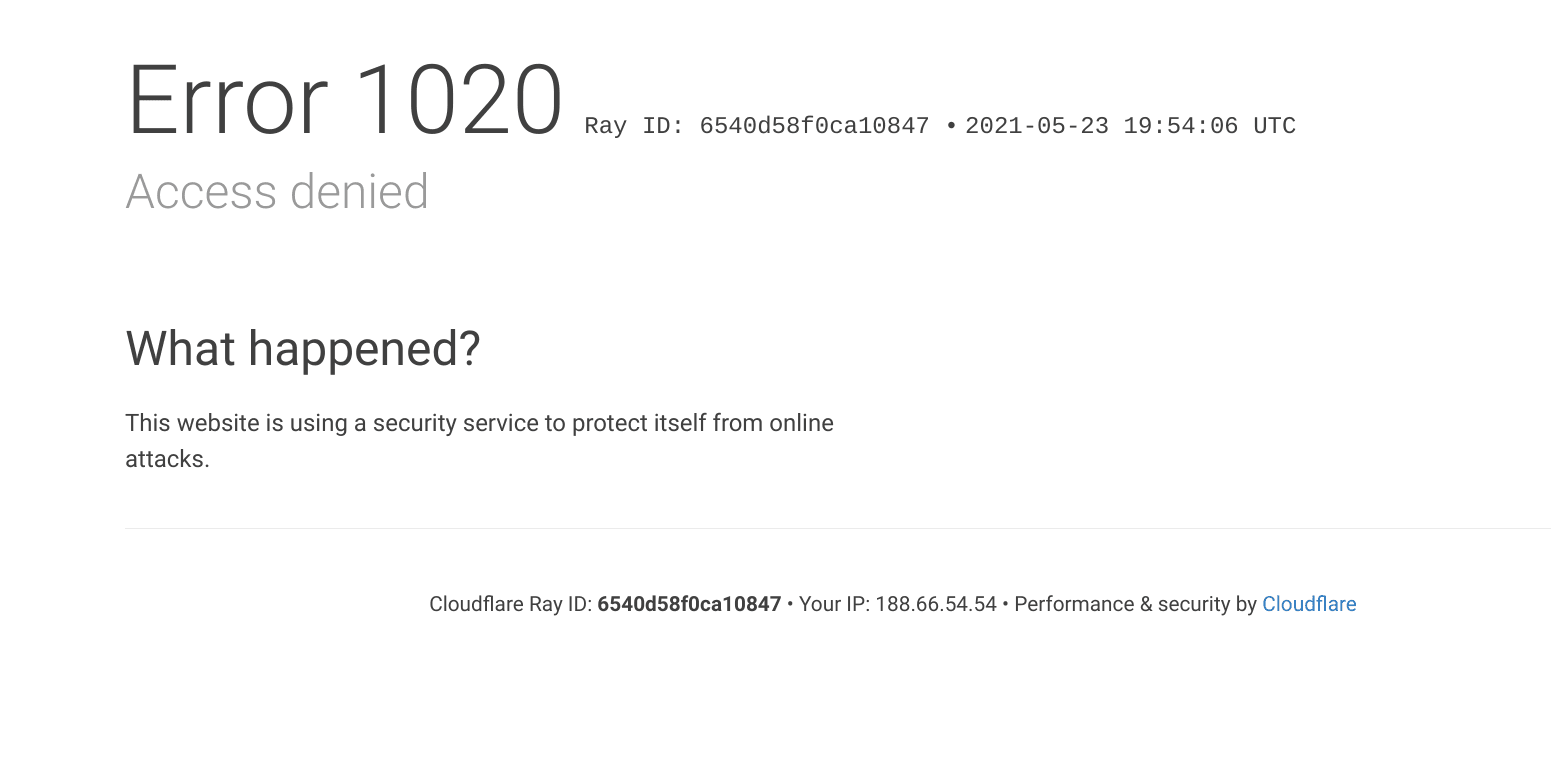
Task: Click the time 19:54:06 in the header
Action: coord(1180,126)
